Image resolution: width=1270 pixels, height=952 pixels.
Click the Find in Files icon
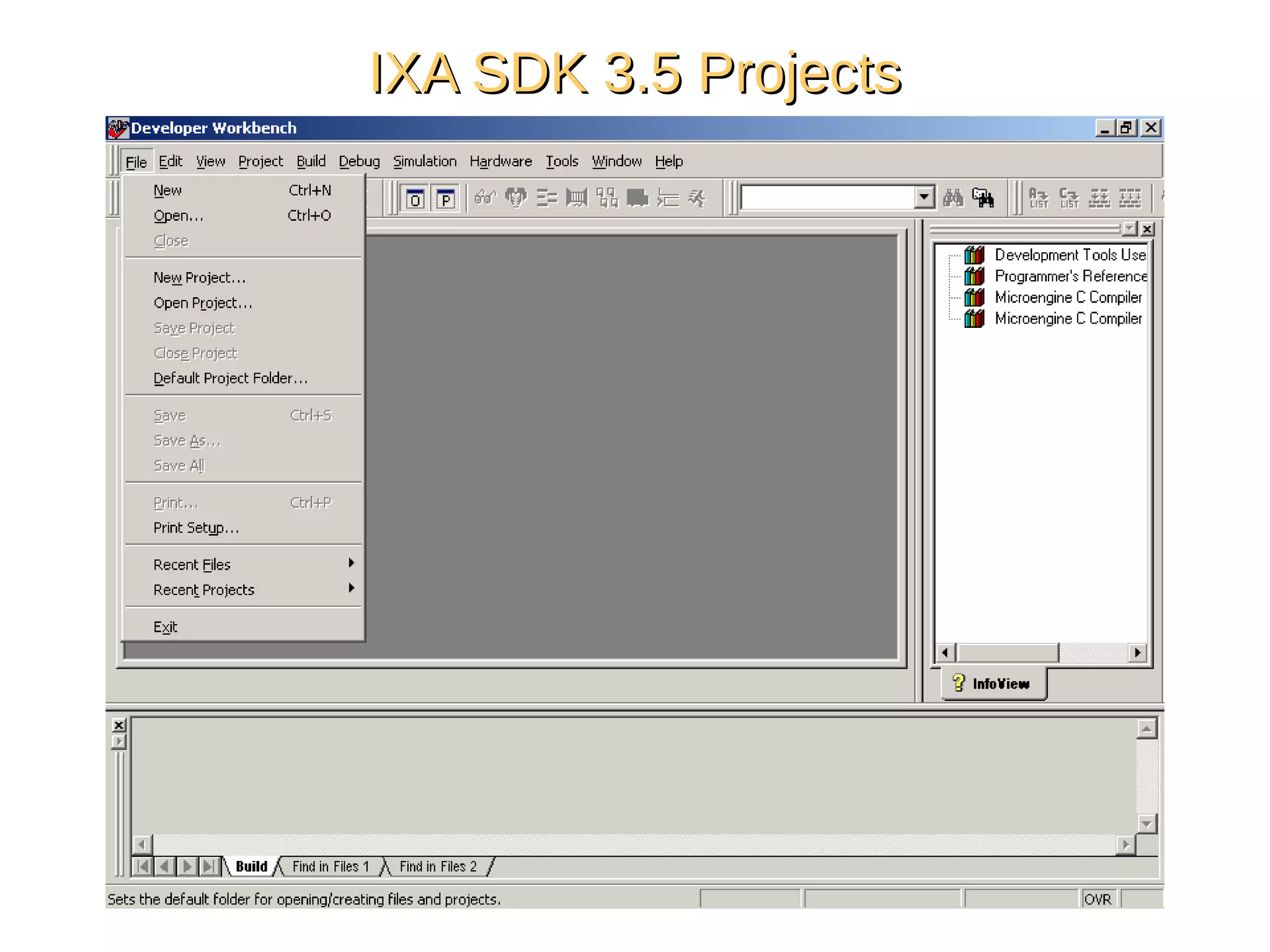983,198
